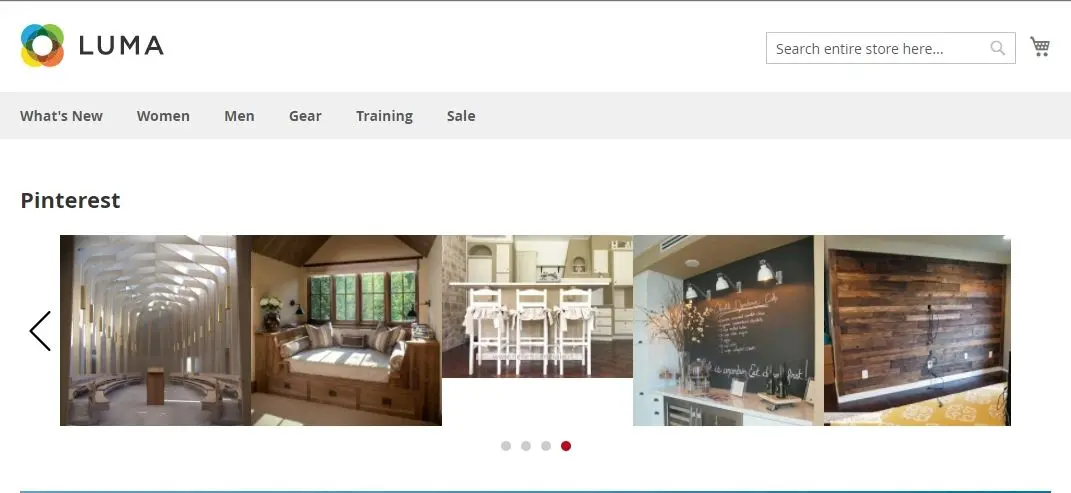Expand the Women menu

pos(163,116)
